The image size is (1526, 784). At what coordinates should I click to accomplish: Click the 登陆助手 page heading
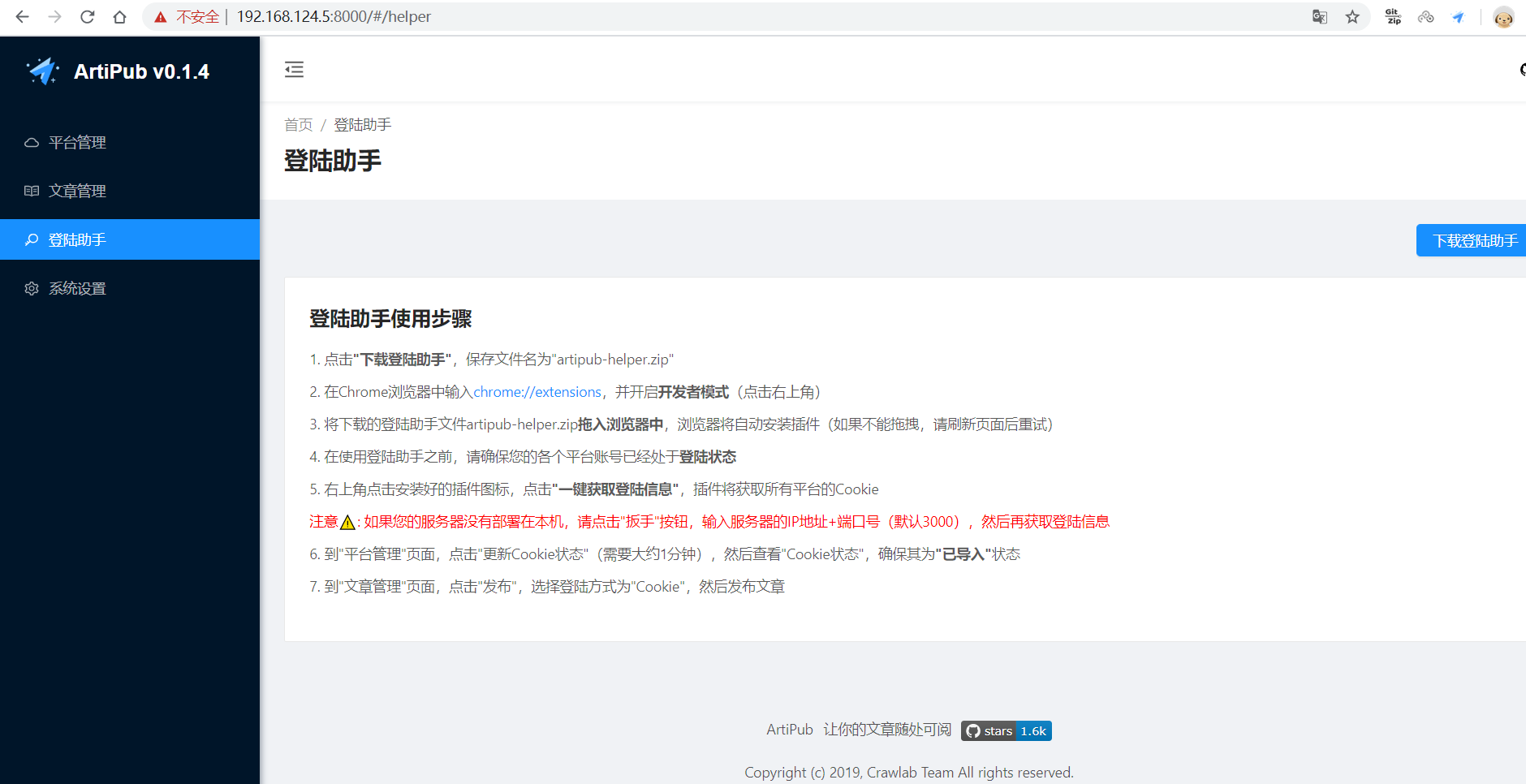pos(333,161)
